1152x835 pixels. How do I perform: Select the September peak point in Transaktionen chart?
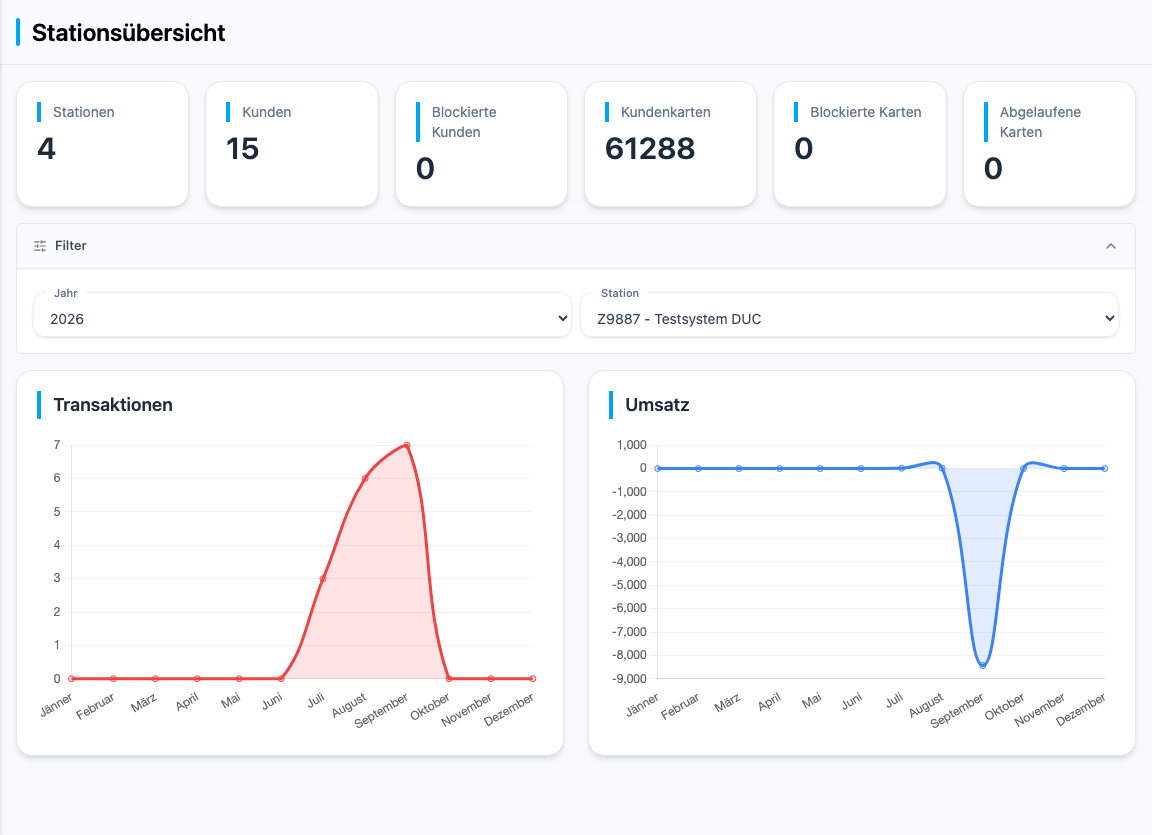click(x=407, y=445)
